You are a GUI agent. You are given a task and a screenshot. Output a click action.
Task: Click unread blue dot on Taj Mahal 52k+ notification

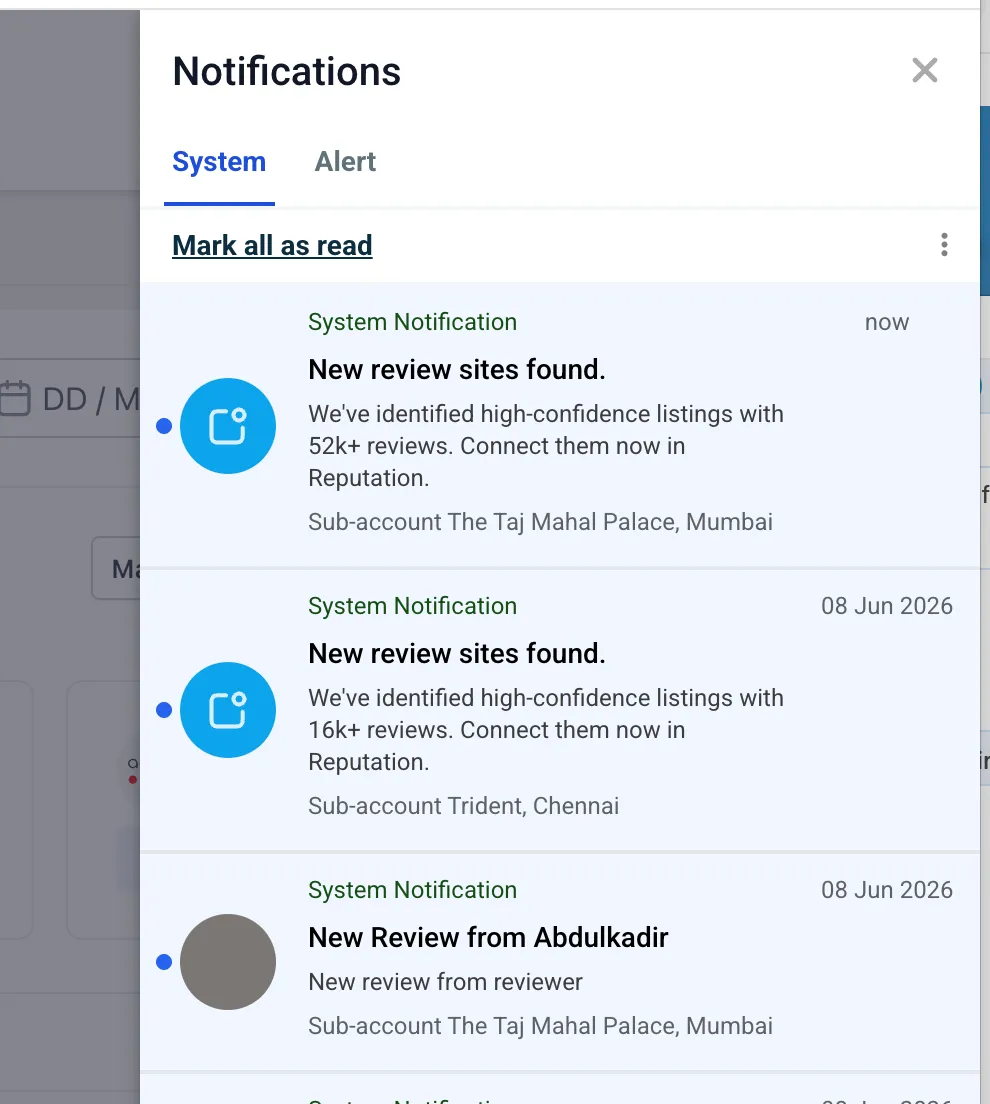coord(164,426)
